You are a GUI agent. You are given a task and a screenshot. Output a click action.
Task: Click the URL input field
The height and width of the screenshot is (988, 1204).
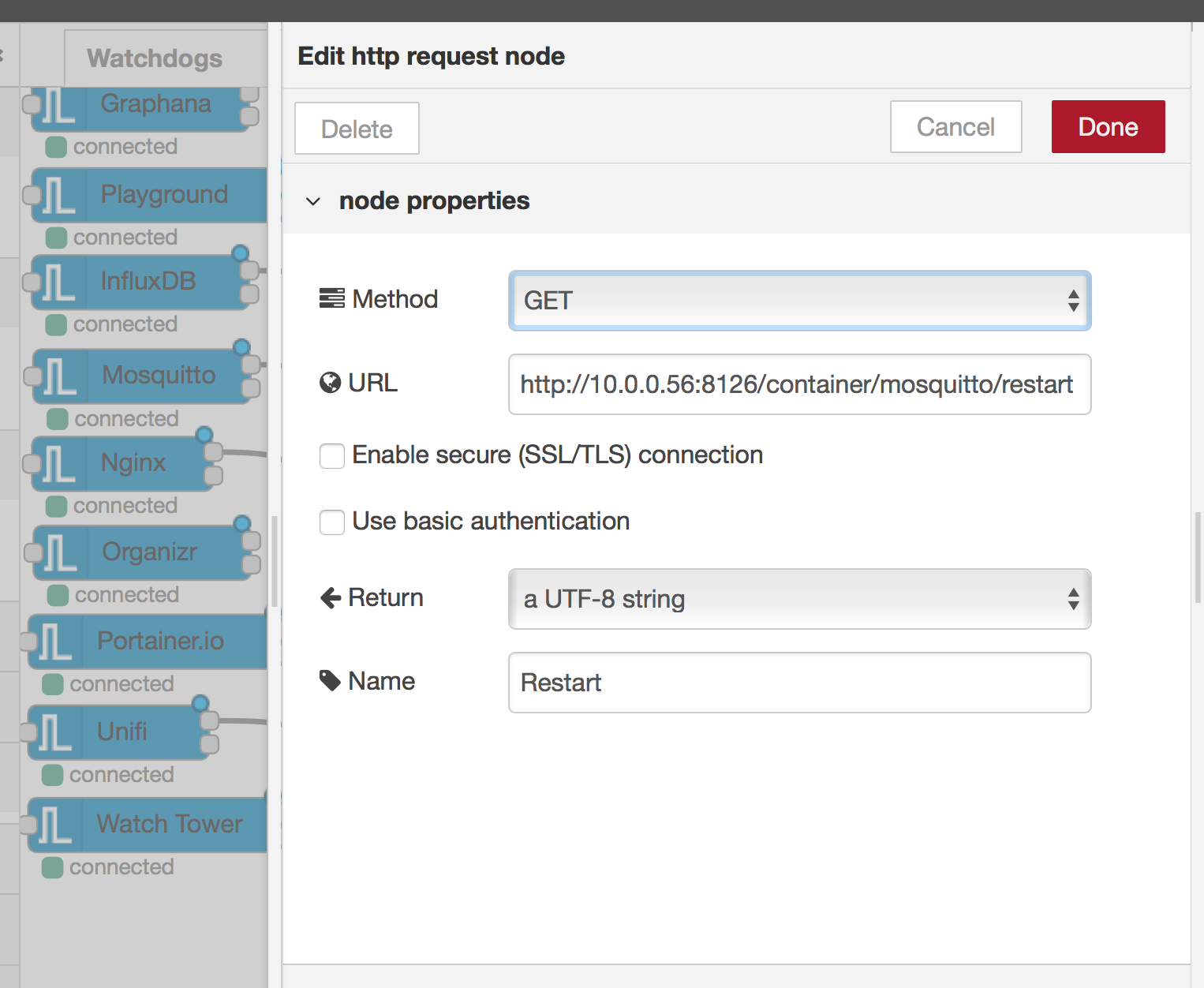[799, 384]
